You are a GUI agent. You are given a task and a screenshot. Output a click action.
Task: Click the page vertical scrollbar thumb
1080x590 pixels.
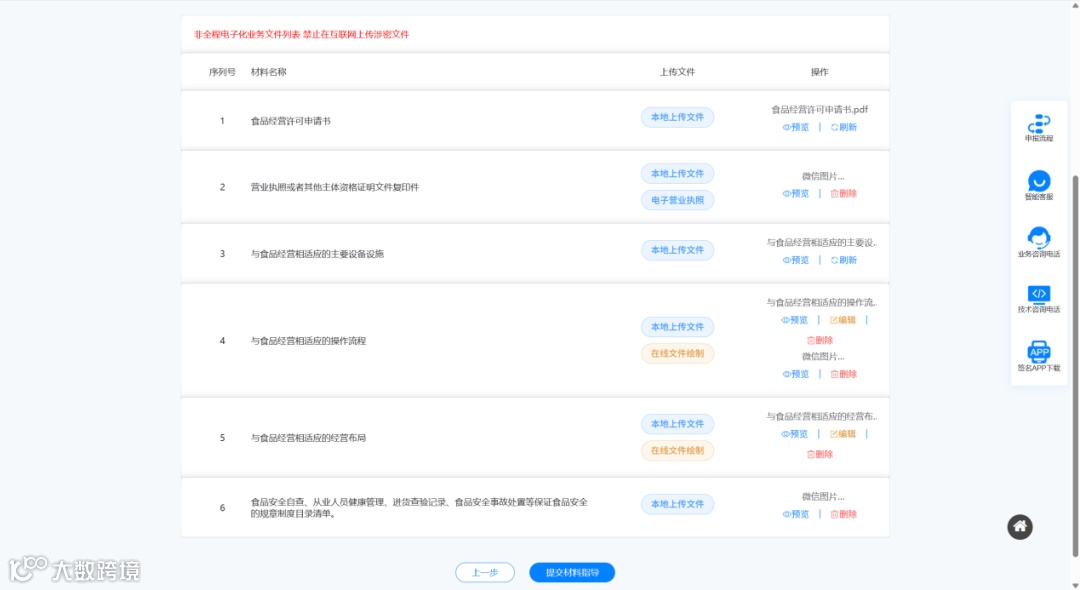point(1075,365)
